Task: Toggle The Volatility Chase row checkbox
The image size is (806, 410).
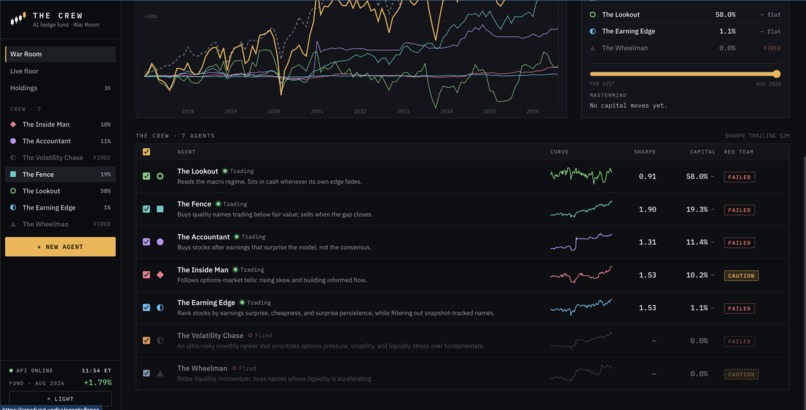Action: click(146, 341)
